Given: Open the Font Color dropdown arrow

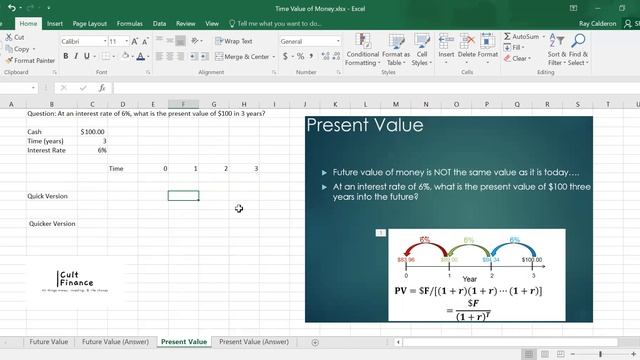Looking at the screenshot, I should (148, 57).
